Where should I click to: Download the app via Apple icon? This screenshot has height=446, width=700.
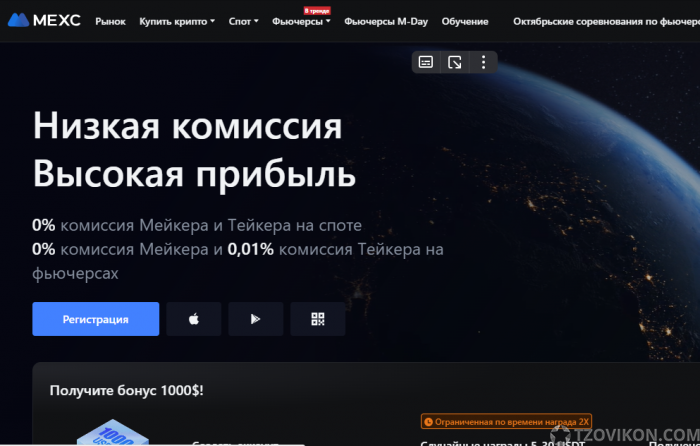(x=194, y=319)
